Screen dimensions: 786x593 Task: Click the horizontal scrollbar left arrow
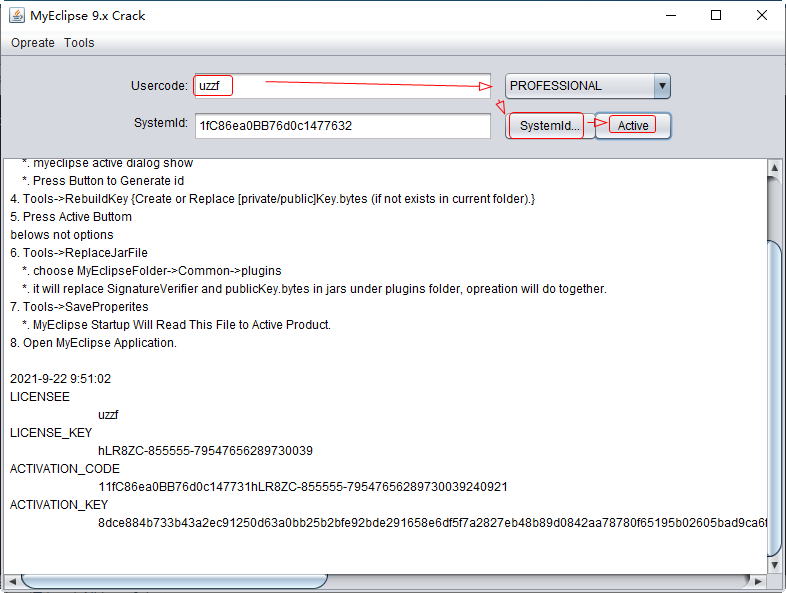point(11,581)
